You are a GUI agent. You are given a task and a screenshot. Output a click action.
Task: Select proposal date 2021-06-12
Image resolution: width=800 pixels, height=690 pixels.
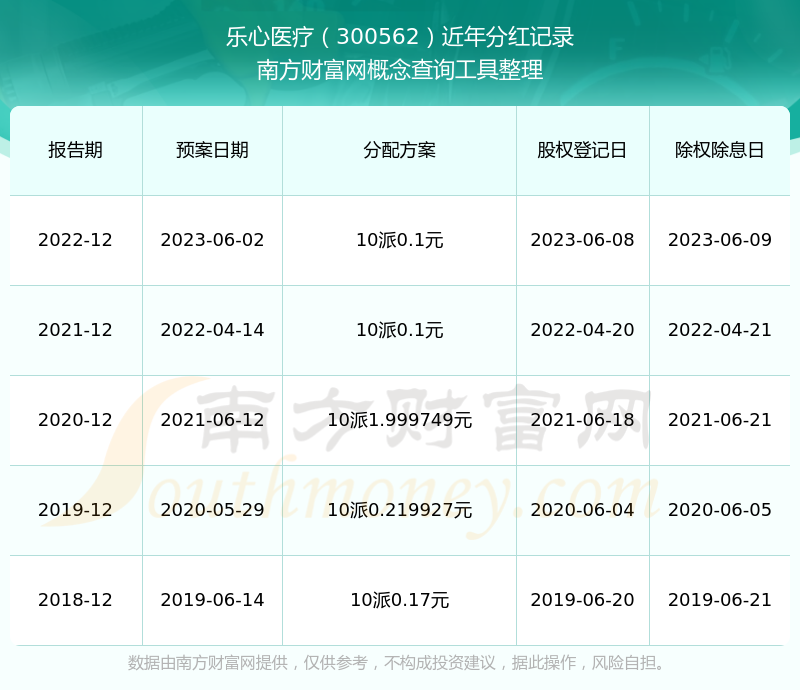pos(212,420)
